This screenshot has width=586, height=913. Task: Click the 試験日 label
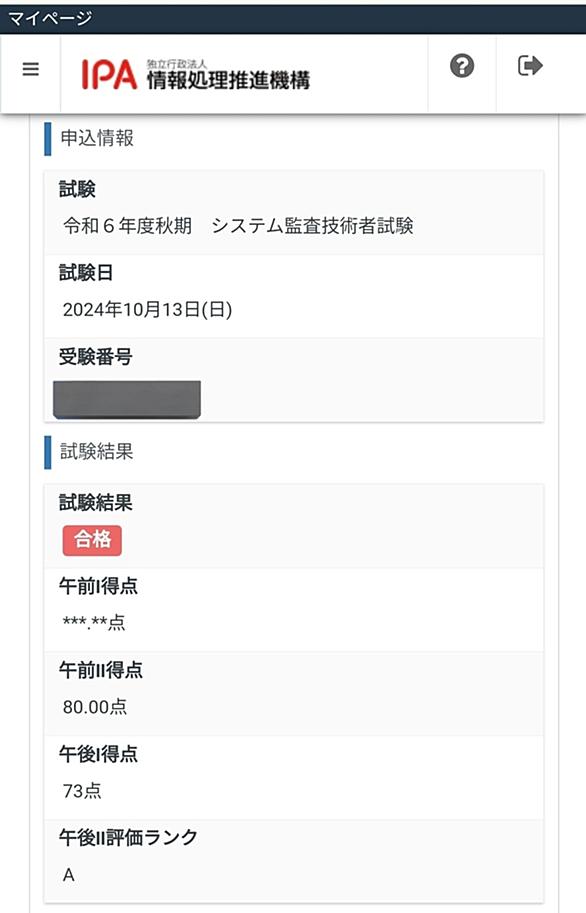tap(86, 273)
